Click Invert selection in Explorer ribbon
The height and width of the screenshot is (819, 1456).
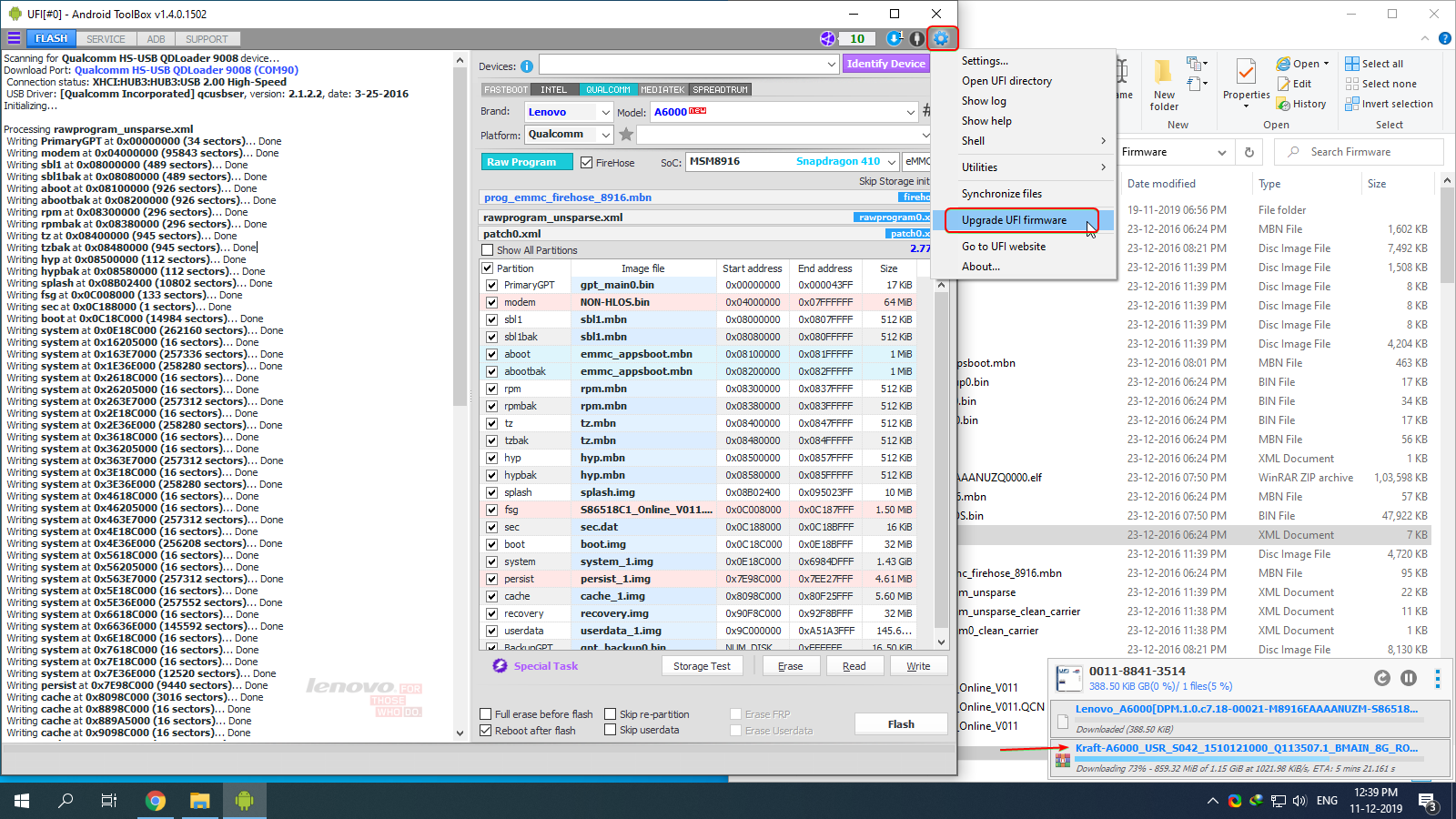point(1389,104)
